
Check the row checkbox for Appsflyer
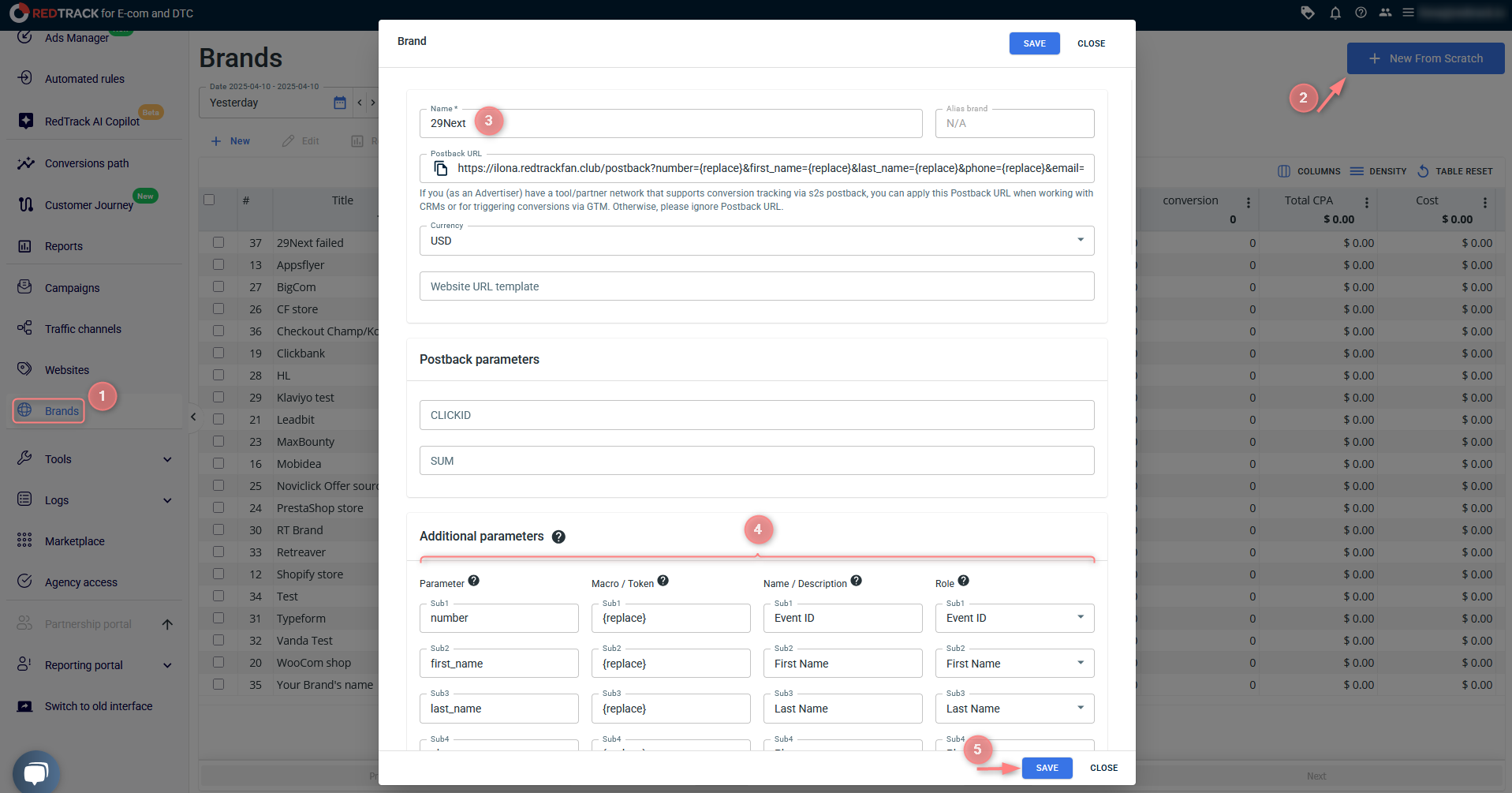[218, 265]
